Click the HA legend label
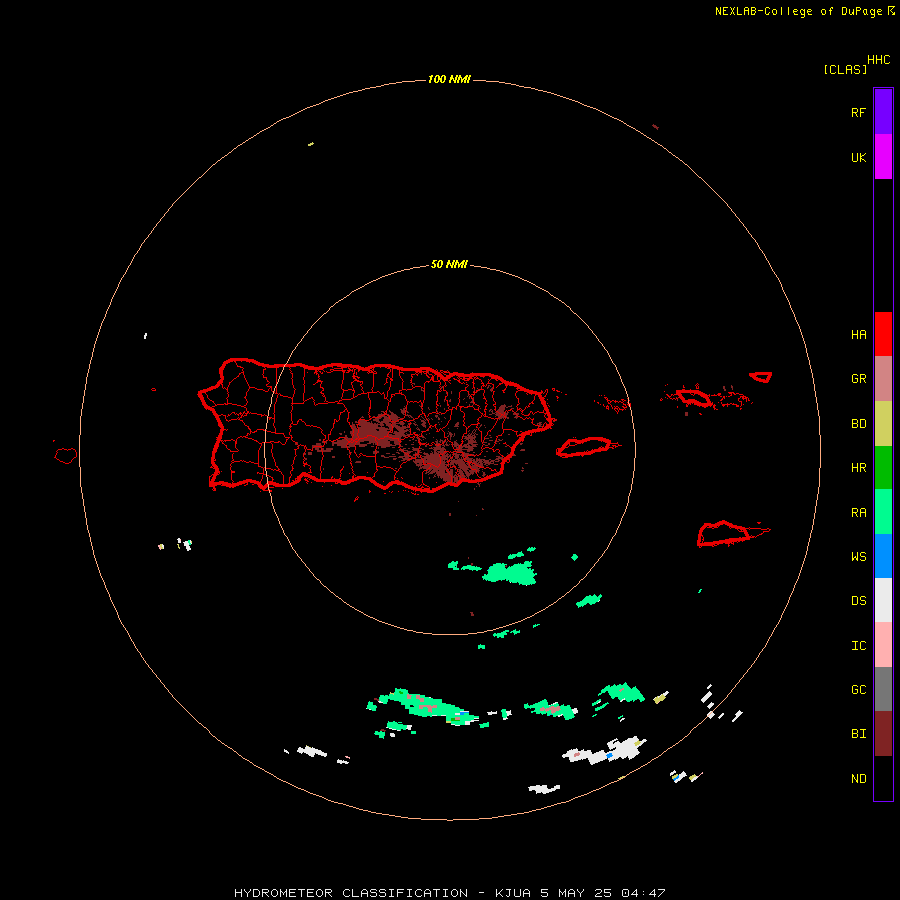900x900 pixels. point(858,335)
